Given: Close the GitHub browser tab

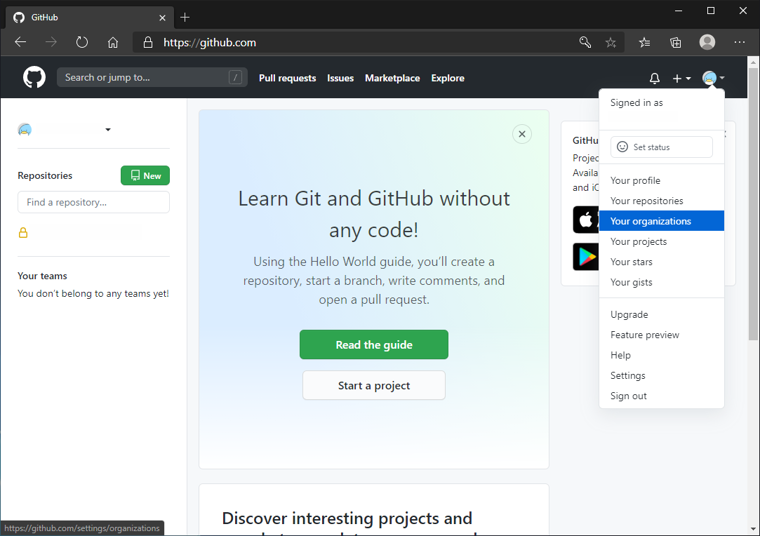Looking at the screenshot, I should tap(162, 18).
